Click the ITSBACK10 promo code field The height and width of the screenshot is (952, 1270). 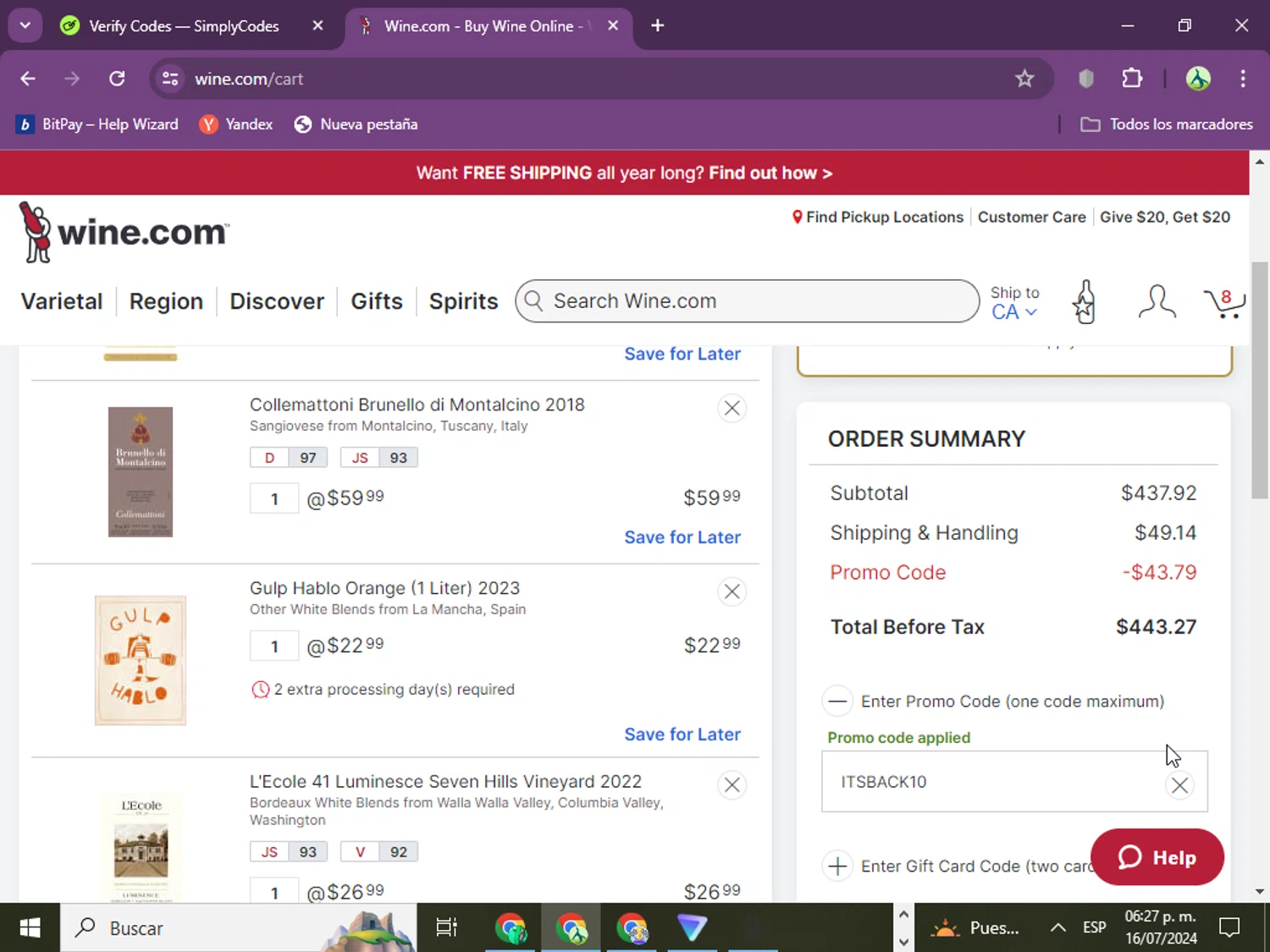tap(1014, 782)
